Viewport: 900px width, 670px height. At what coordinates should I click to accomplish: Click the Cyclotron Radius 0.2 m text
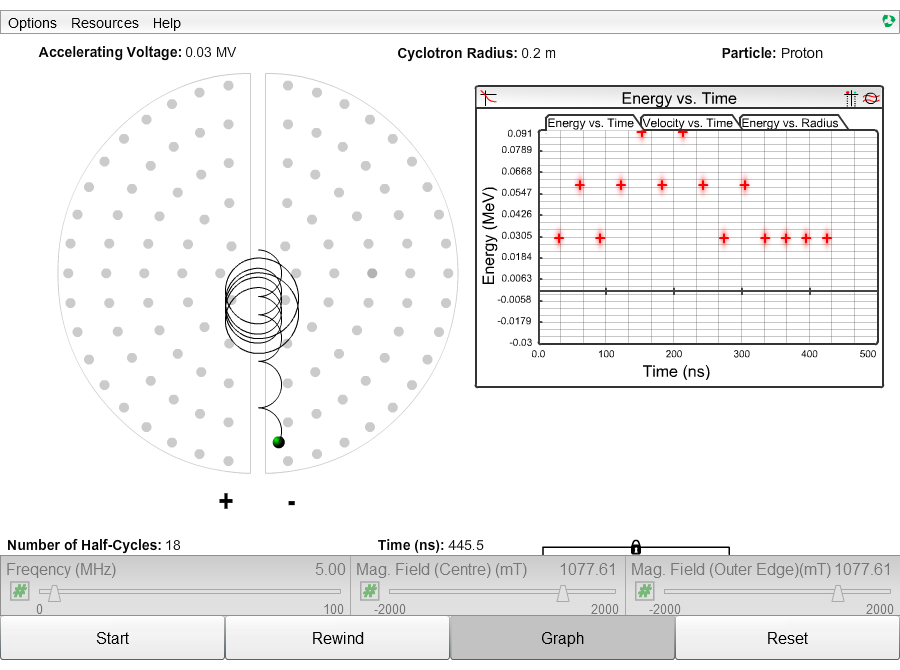pyautogui.click(x=476, y=53)
